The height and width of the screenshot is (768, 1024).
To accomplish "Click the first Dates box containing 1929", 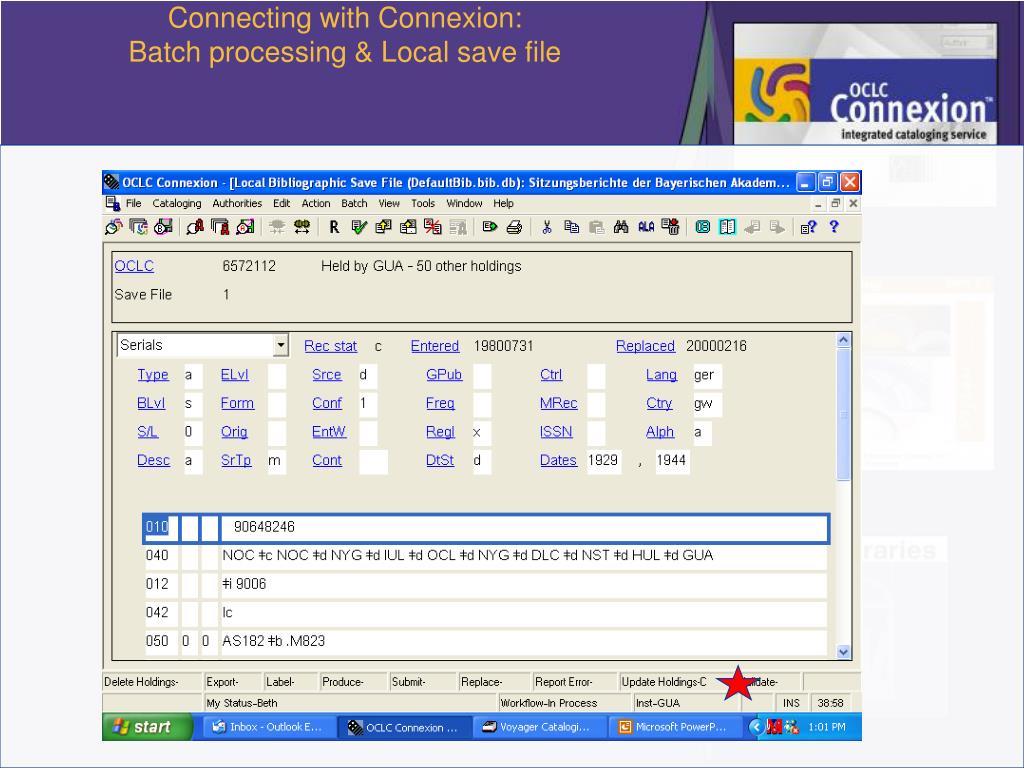I will pyautogui.click(x=604, y=460).
